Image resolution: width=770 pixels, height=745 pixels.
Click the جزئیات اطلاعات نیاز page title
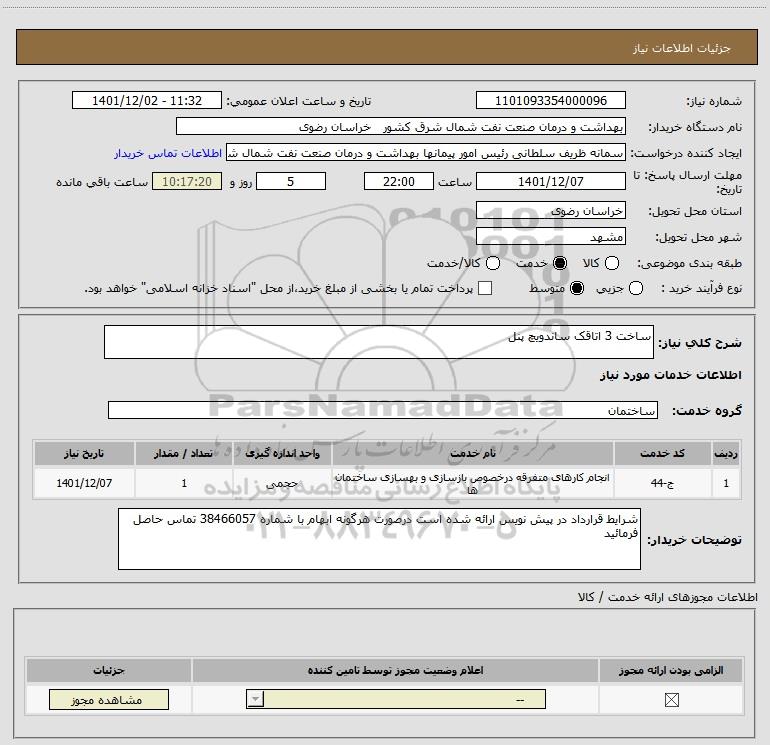[x=682, y=48]
